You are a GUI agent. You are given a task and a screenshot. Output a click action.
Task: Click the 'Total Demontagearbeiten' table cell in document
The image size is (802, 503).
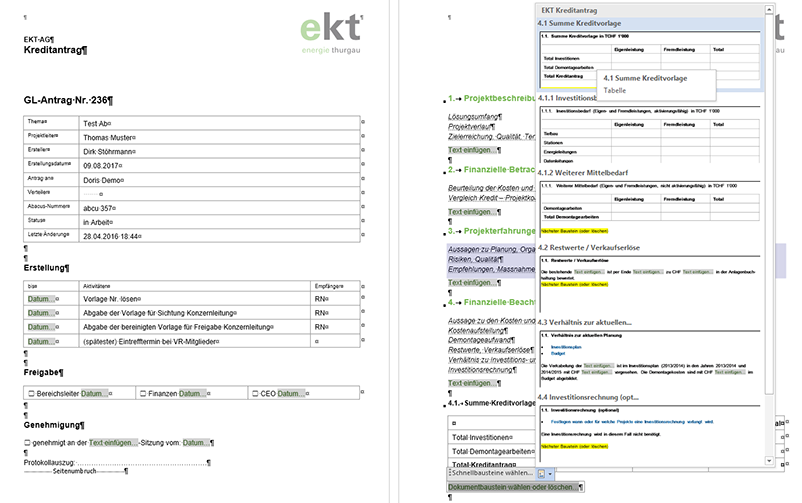click(x=492, y=451)
